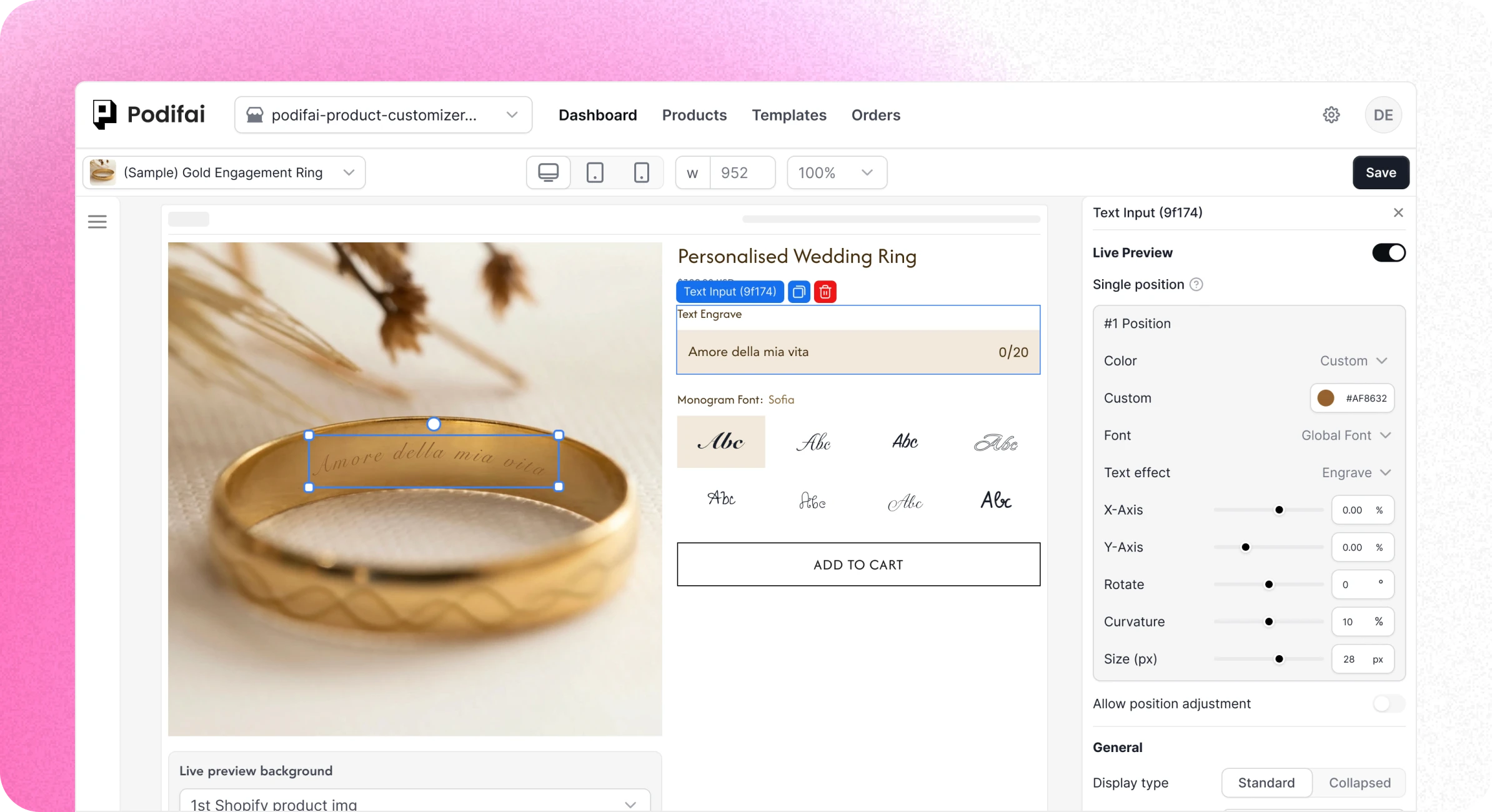Click the ADD TO CART button
This screenshot has height=812, width=1492.
(858, 564)
